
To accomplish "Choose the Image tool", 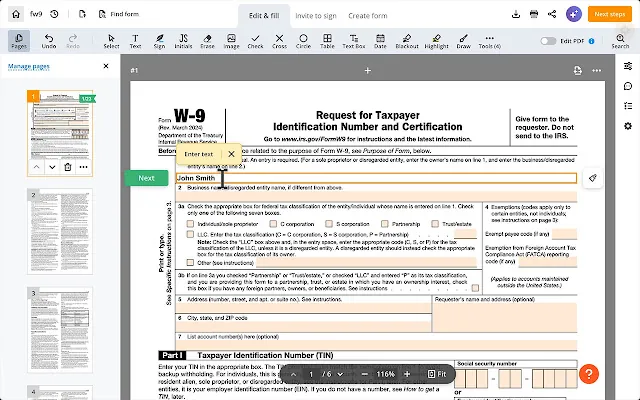I will point(231,41).
